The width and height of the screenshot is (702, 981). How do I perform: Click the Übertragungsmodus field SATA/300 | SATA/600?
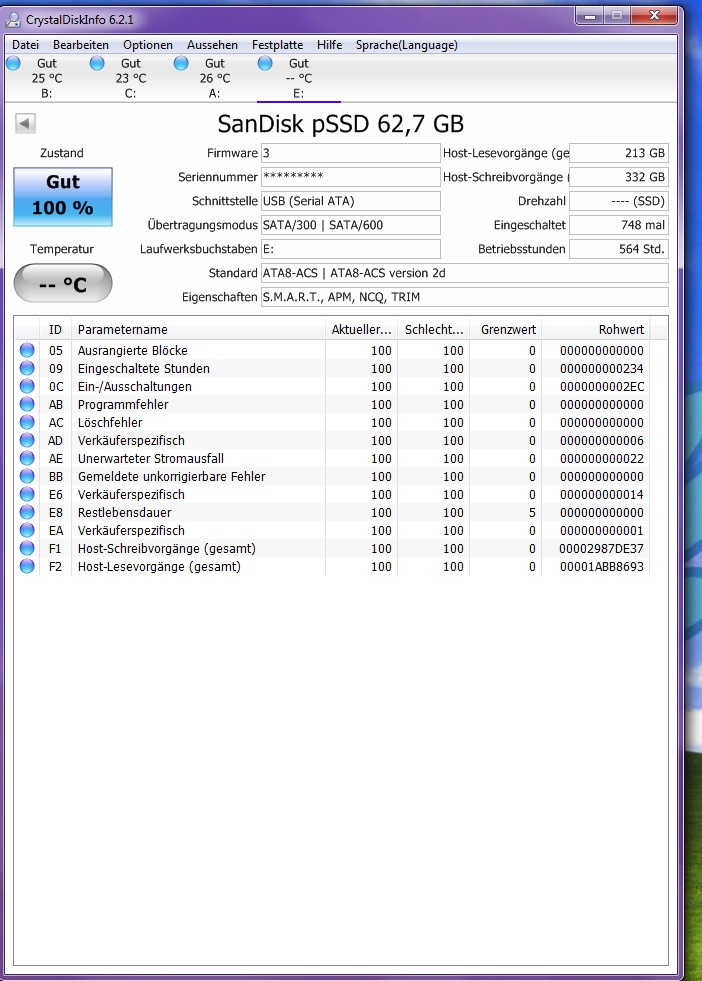350,225
